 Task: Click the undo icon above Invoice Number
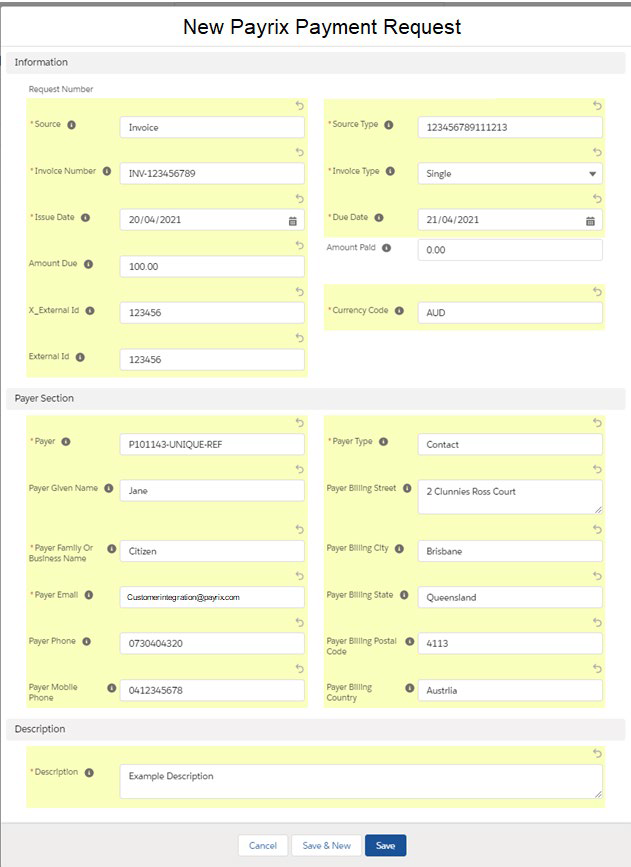click(x=299, y=152)
